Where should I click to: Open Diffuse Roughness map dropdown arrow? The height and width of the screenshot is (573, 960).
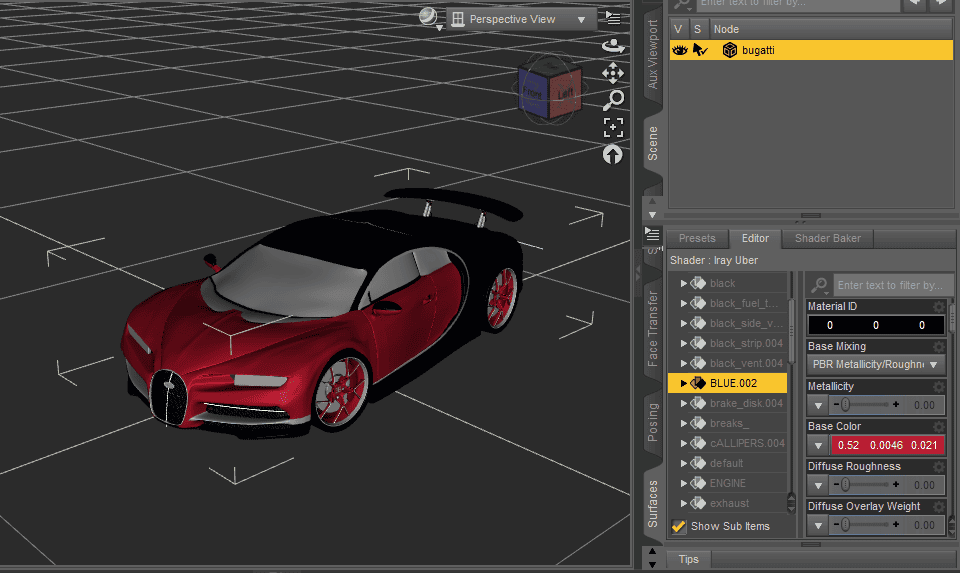(x=818, y=485)
